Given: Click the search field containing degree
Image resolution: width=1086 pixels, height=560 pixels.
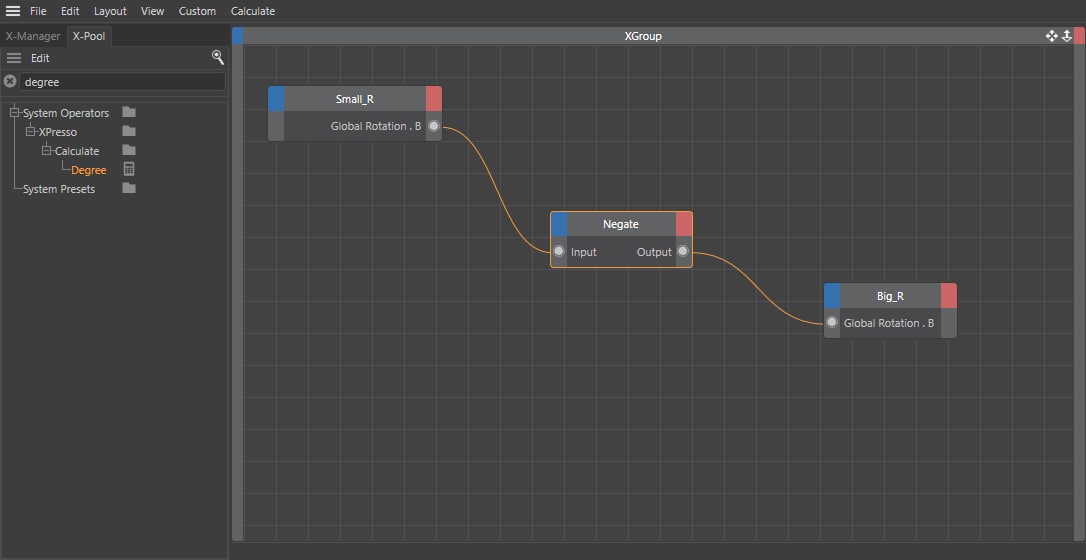Looking at the screenshot, I should (122, 82).
